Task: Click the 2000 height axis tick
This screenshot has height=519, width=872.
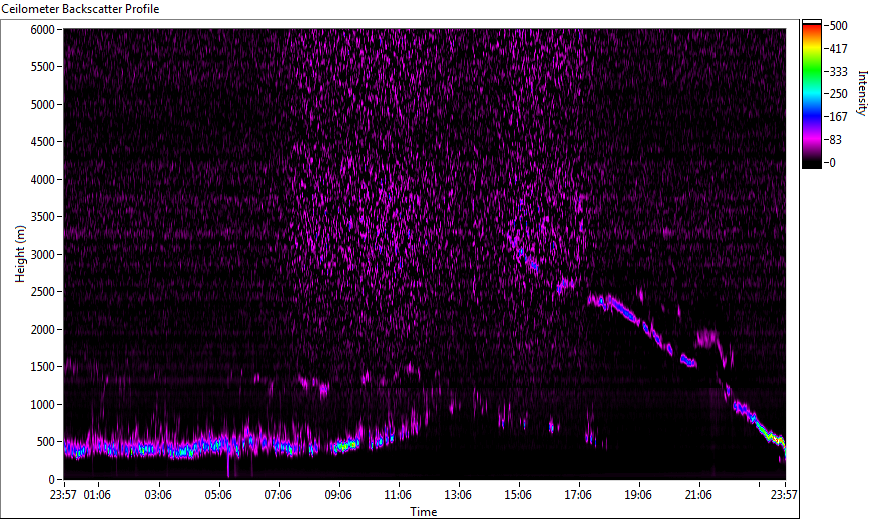Action: pos(43,330)
